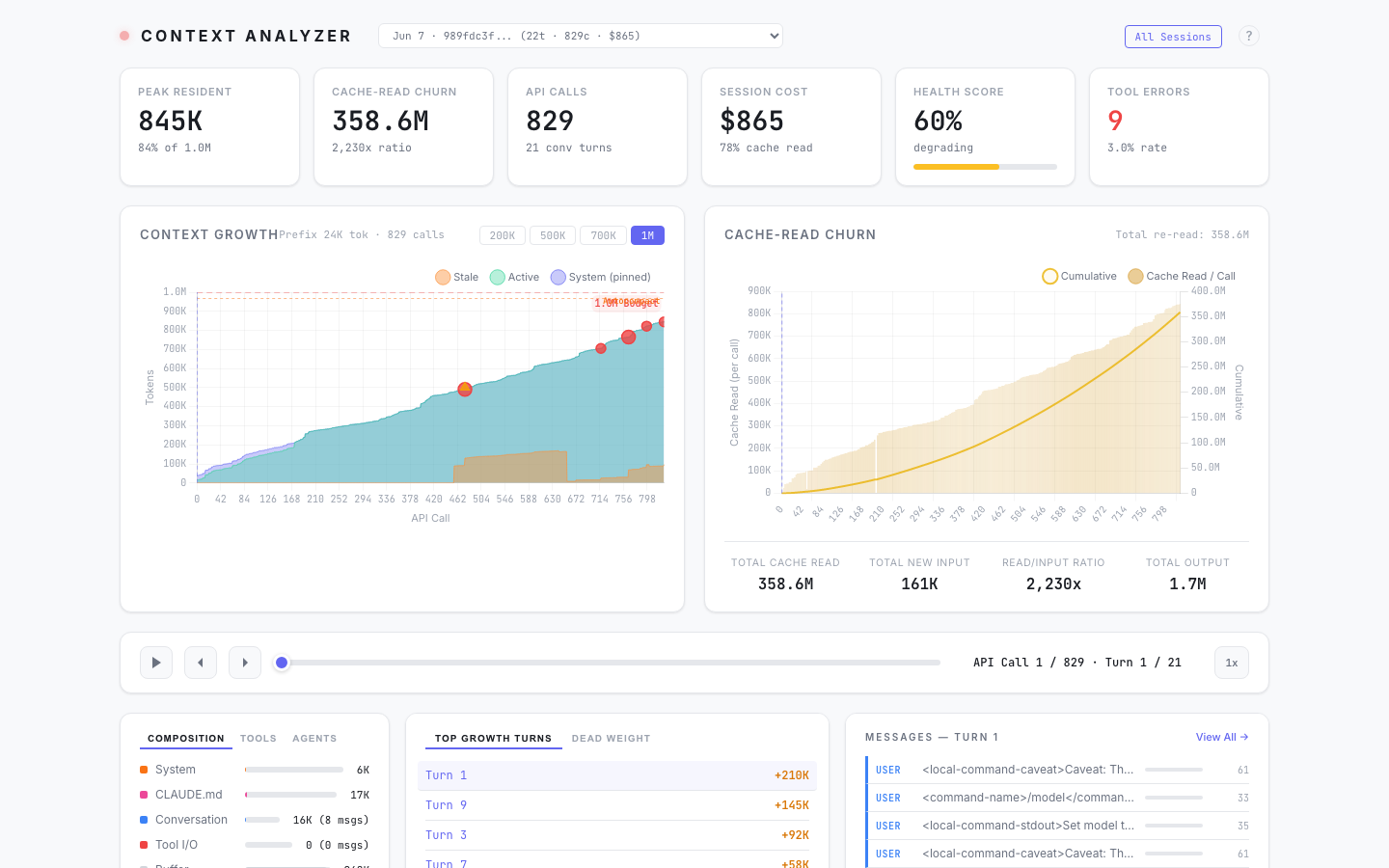
Task: Toggle the System (pinned) legend series
Action: click(x=600, y=277)
